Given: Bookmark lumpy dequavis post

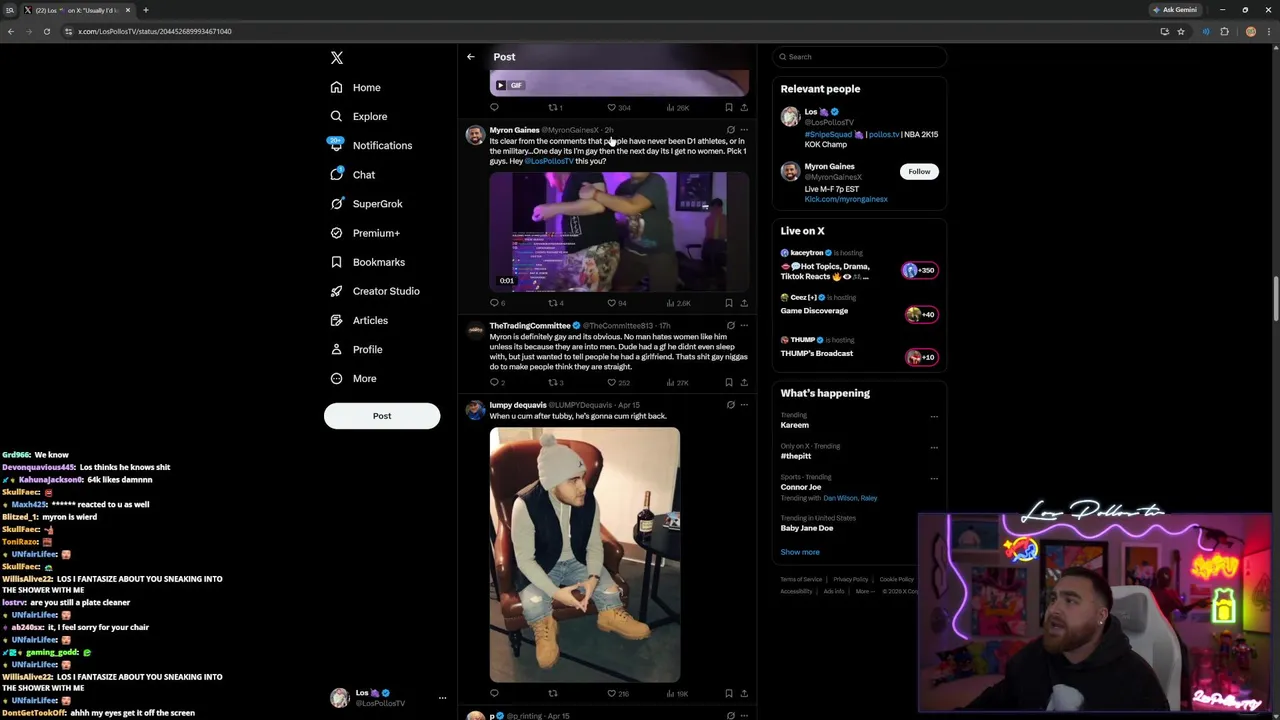Looking at the screenshot, I should tap(729, 694).
